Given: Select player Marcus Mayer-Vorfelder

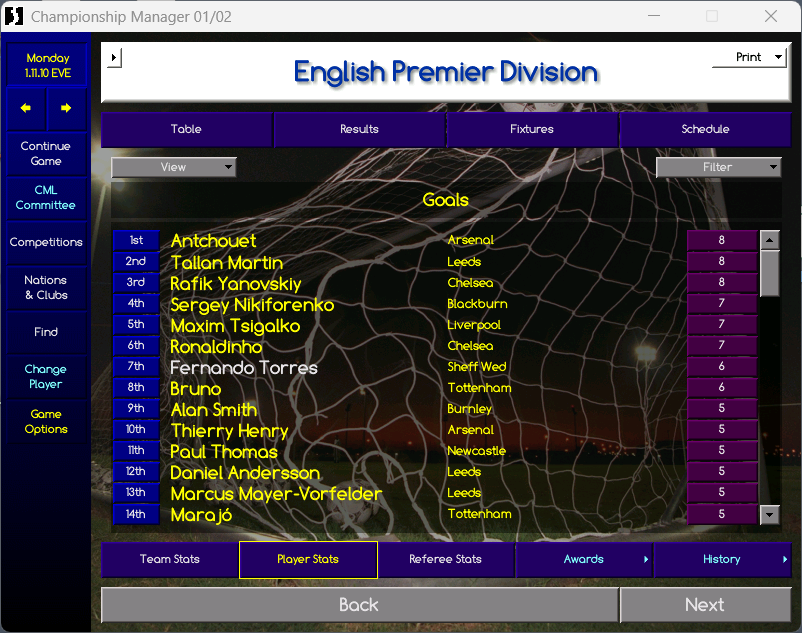Looking at the screenshot, I should 276,494.
